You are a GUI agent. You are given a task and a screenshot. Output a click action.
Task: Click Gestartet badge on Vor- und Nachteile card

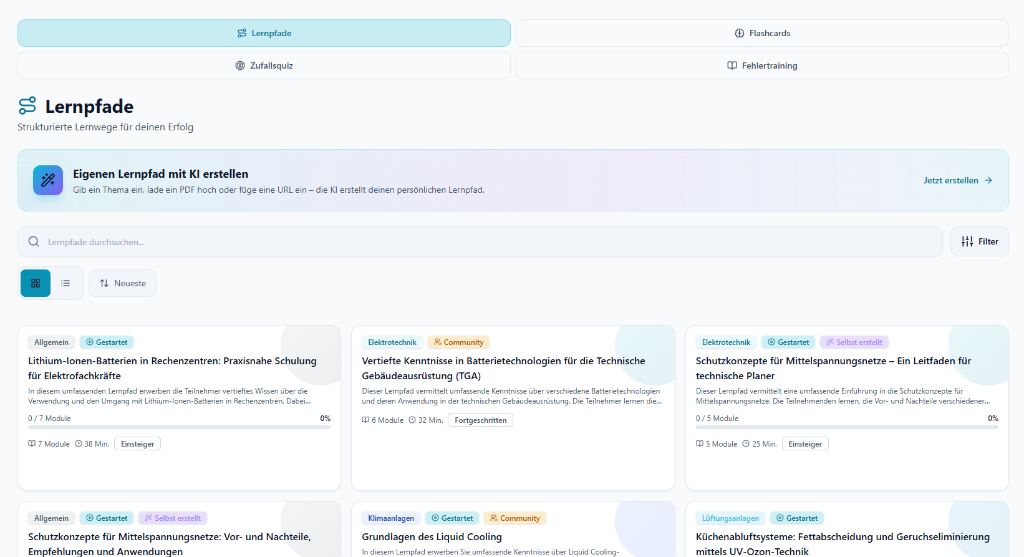click(x=107, y=518)
